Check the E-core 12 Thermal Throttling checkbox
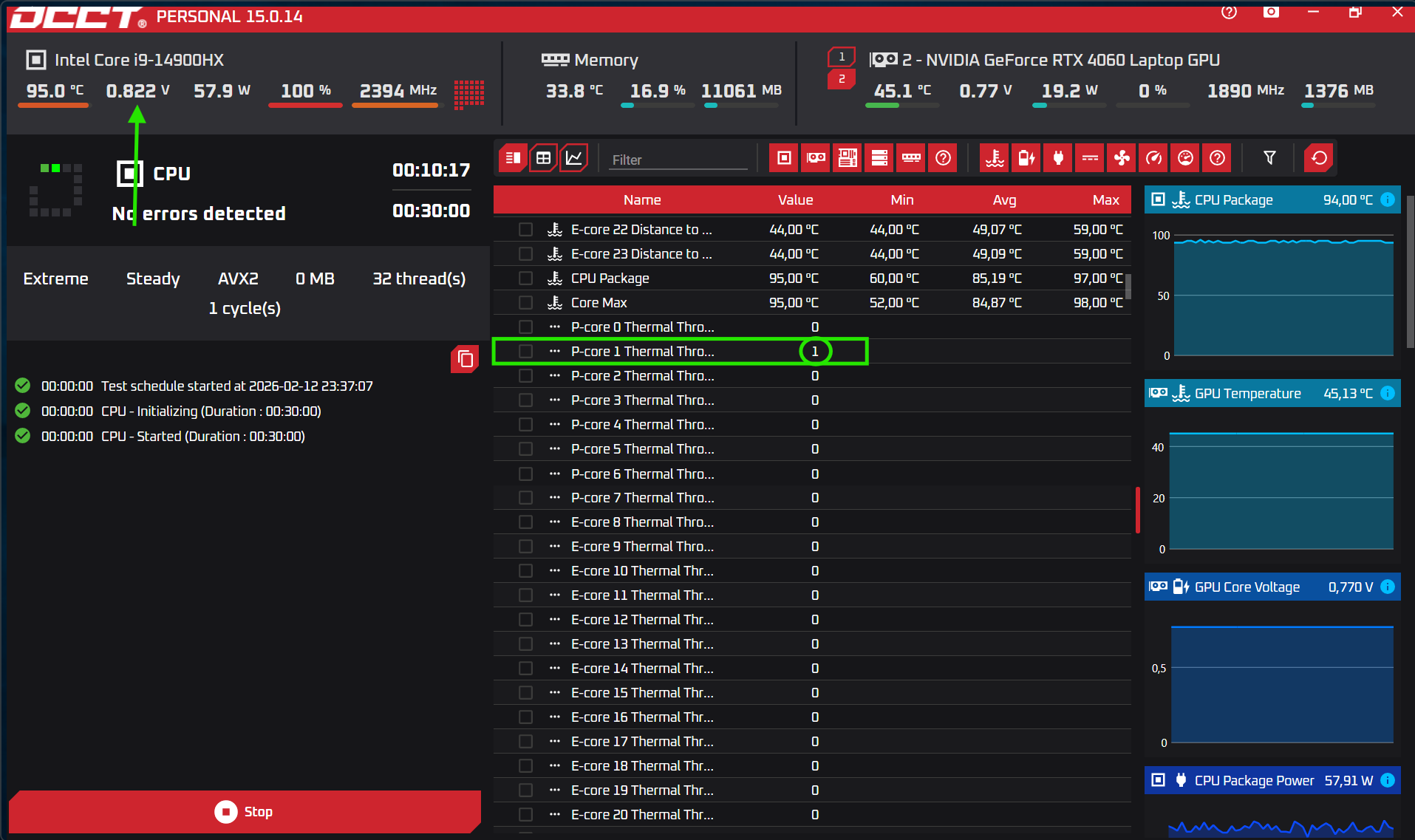 click(x=525, y=620)
